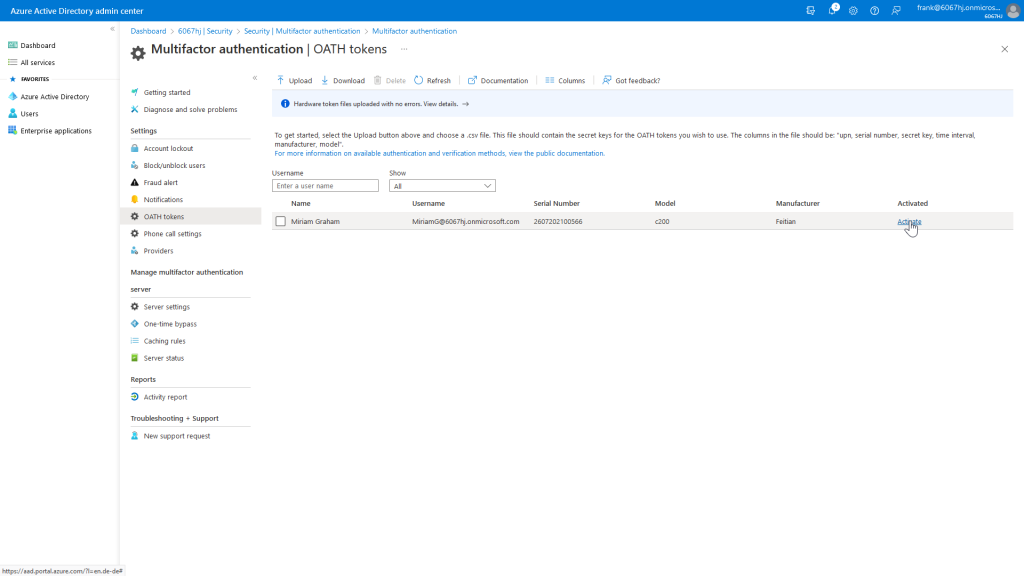Go to Phone call settings

(x=172, y=234)
